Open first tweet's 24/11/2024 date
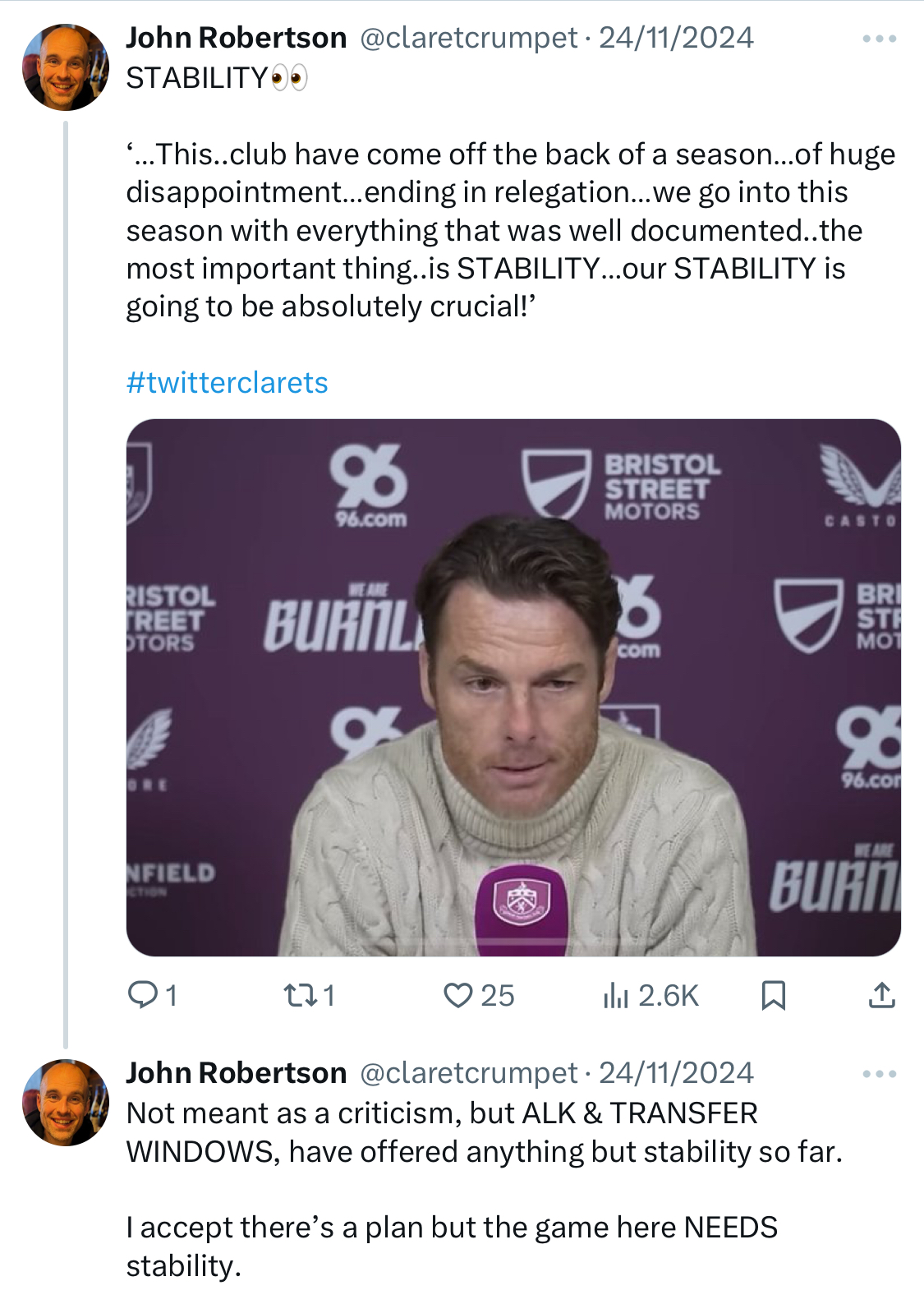924x1304 pixels. click(x=675, y=38)
